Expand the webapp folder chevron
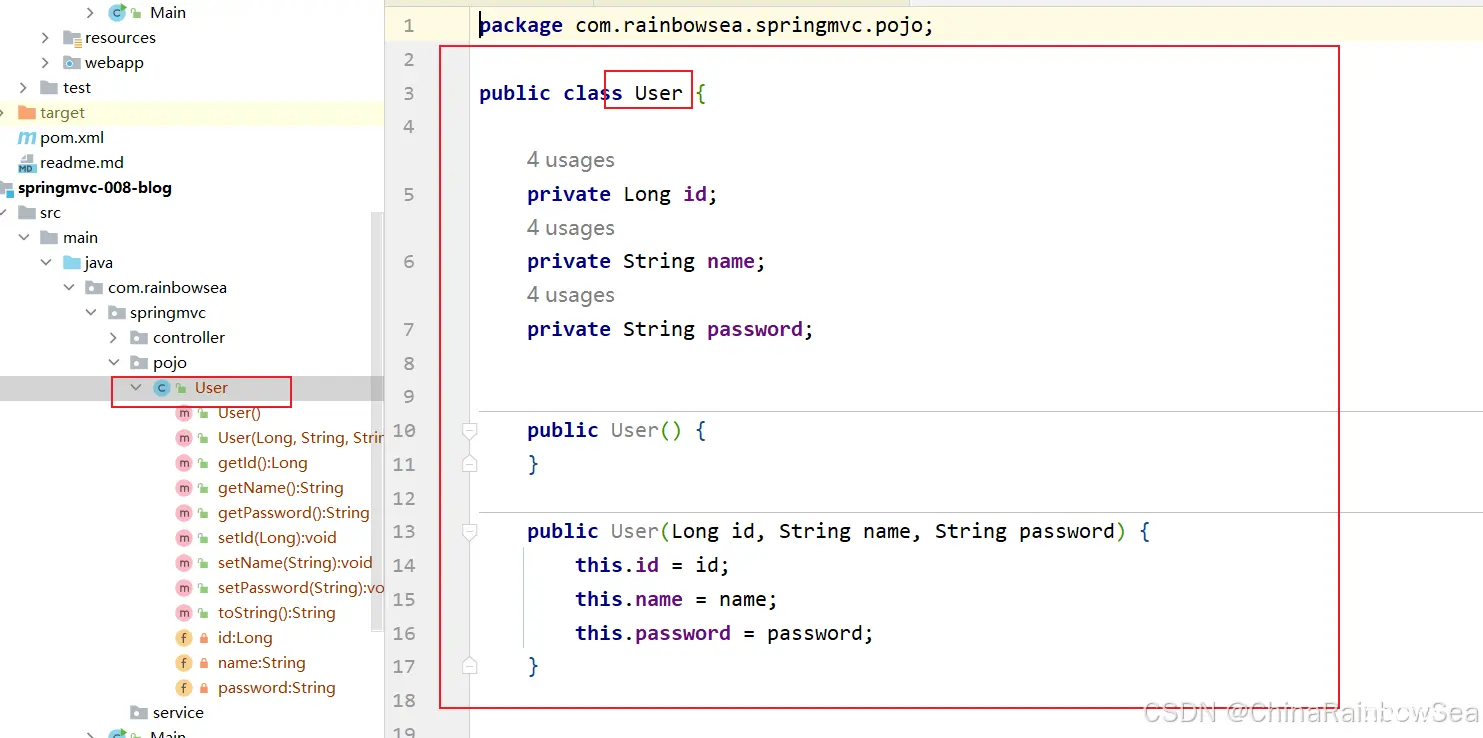1483x738 pixels. click(46, 63)
